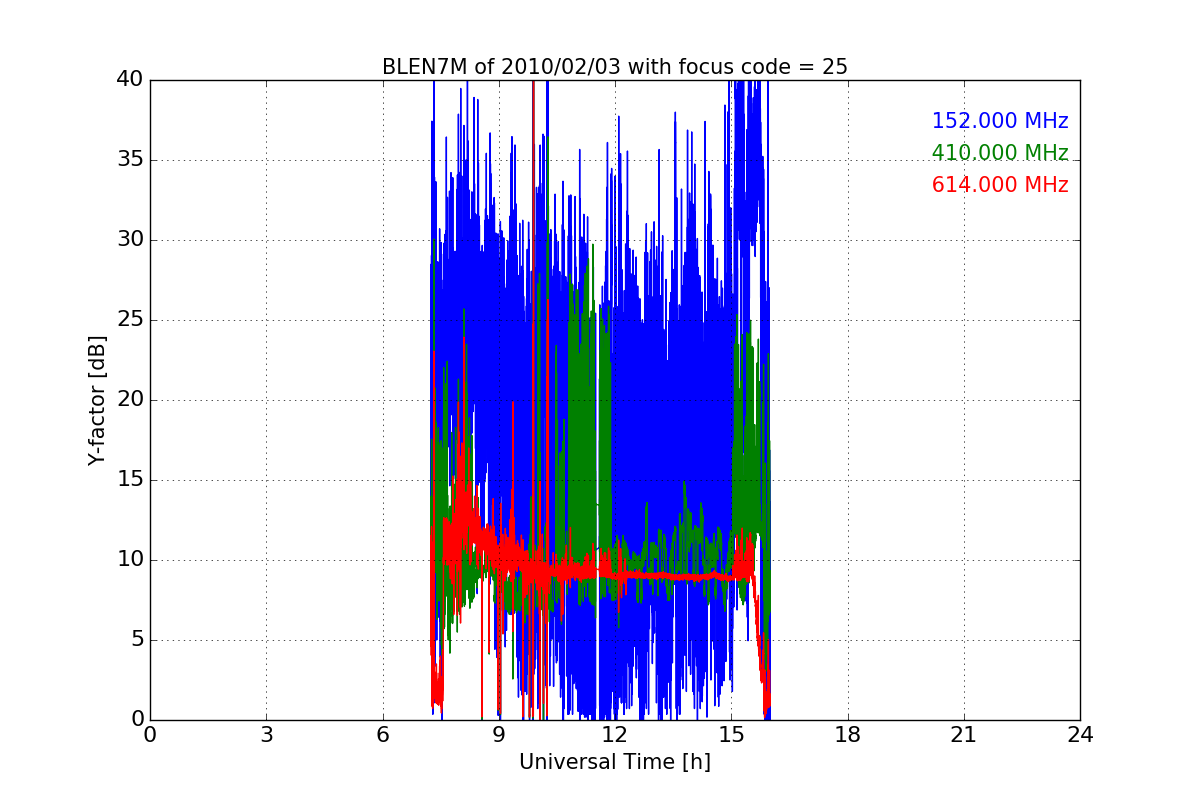
Task: Click x-axis tick label '15'
Action: (x=731, y=735)
